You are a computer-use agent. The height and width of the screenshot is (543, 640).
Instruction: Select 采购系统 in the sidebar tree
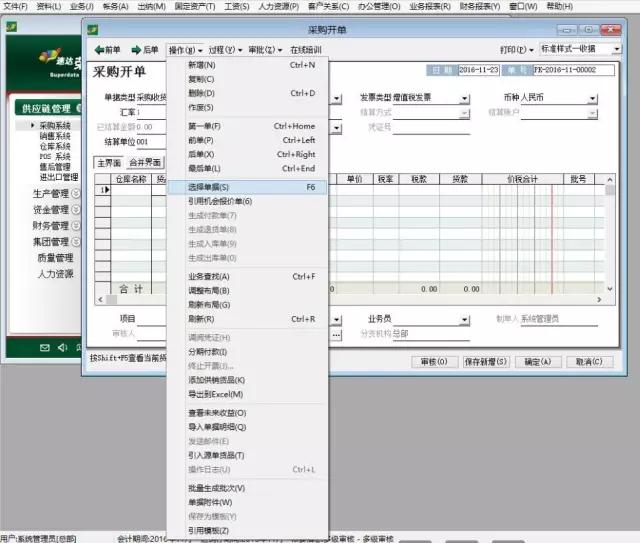click(x=55, y=125)
